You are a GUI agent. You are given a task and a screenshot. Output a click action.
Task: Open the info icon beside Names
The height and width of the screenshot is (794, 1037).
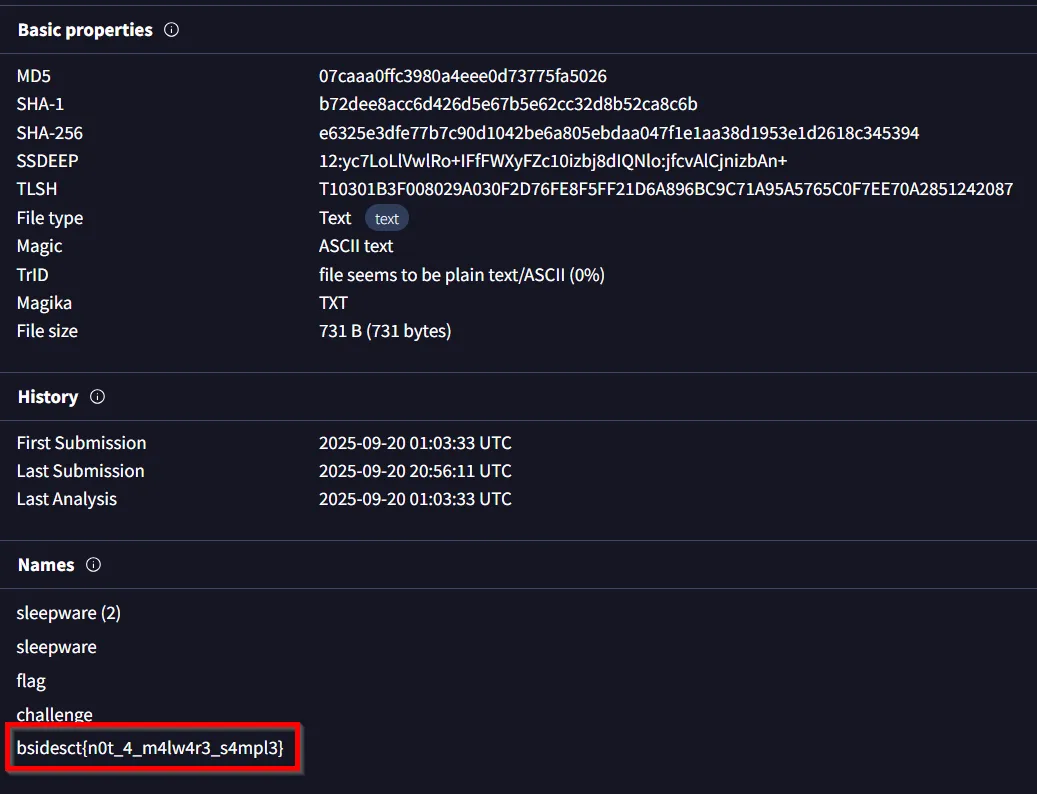94,565
